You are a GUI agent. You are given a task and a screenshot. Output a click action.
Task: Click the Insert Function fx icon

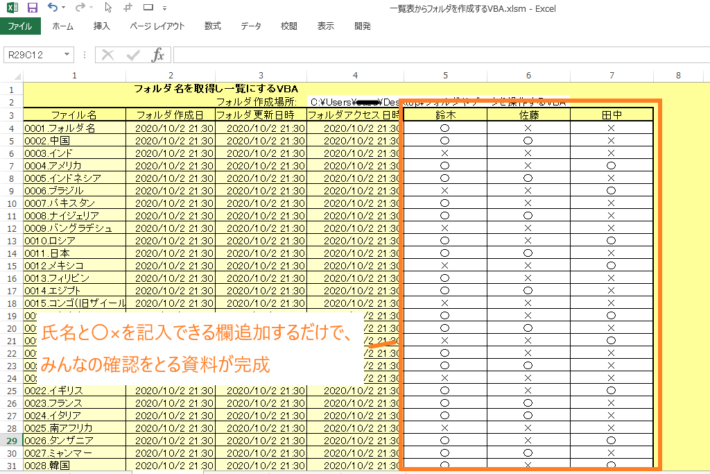(x=158, y=55)
